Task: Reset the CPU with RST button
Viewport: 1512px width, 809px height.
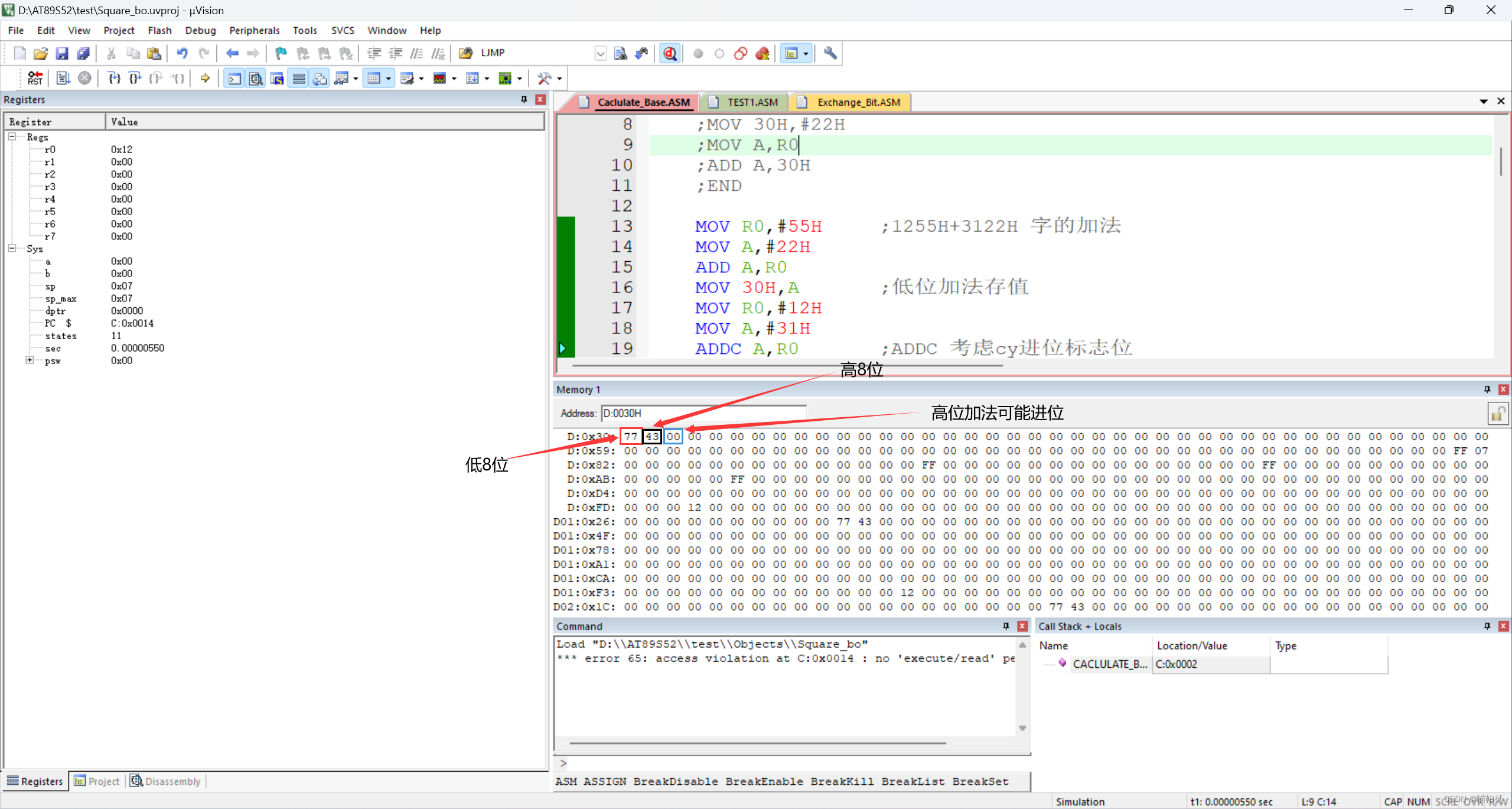Action: [x=35, y=78]
